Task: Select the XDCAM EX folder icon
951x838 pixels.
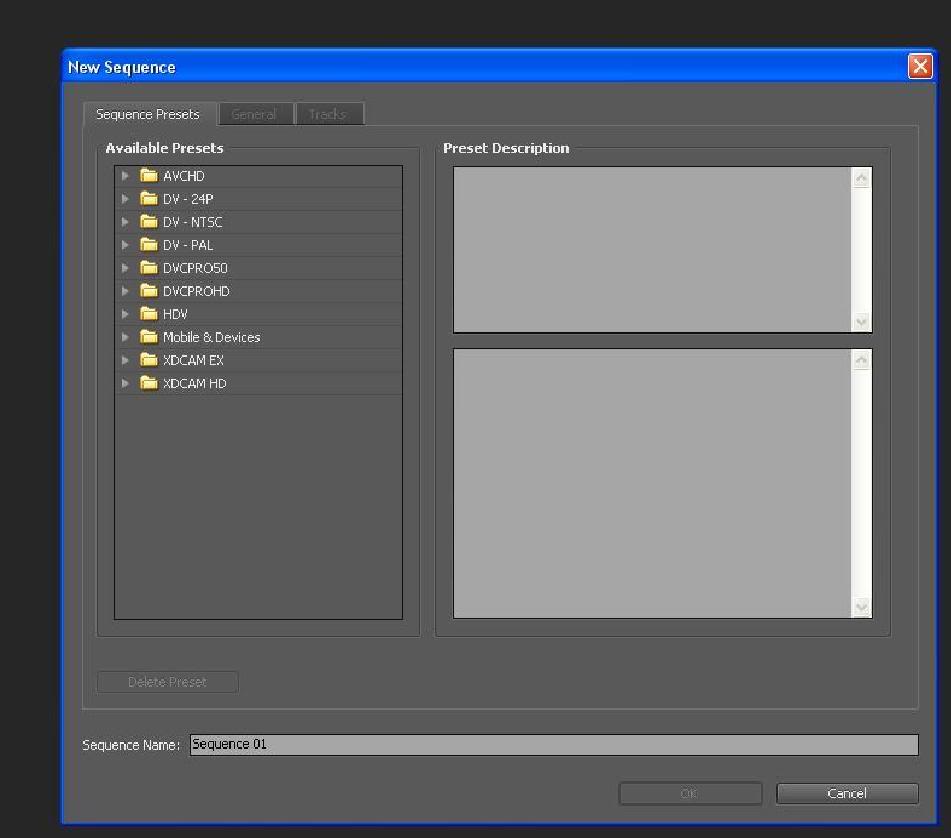Action: 148,360
